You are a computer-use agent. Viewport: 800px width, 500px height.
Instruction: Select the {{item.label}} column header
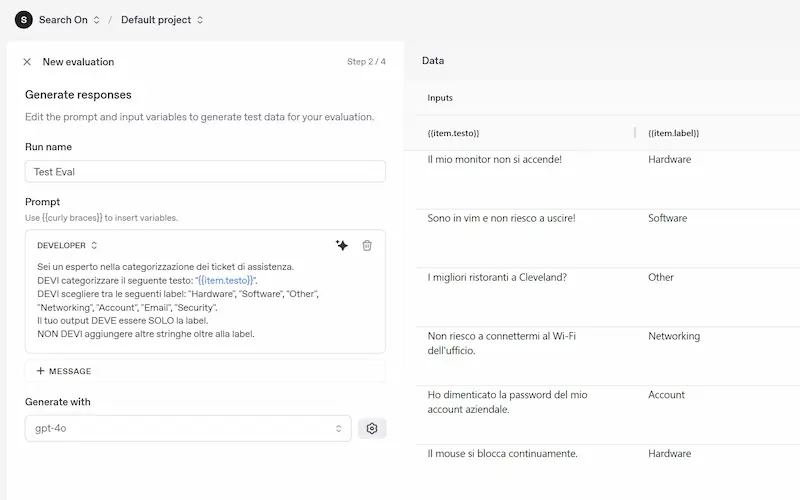click(x=673, y=133)
